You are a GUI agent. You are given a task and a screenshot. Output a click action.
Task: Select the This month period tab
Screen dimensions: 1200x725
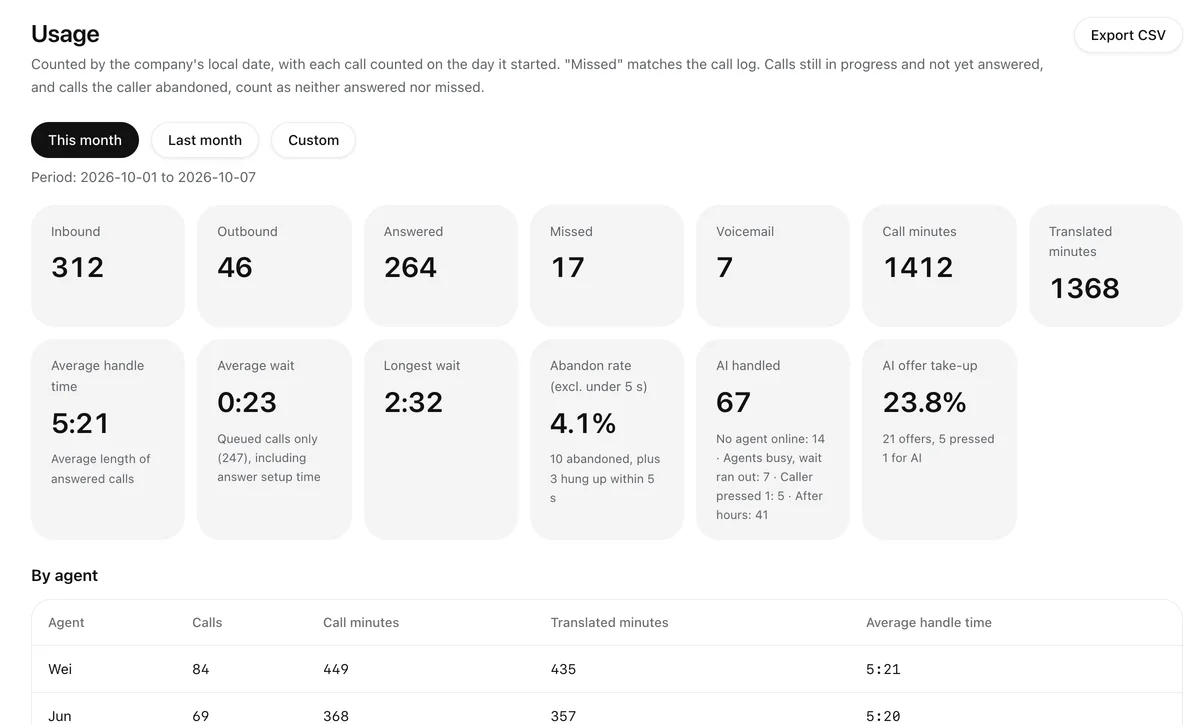(x=85, y=140)
